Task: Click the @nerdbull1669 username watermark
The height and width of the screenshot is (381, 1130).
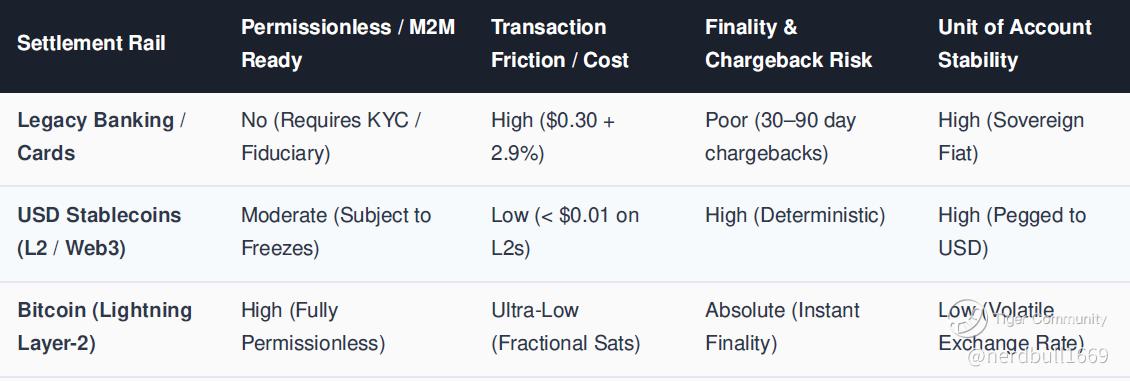Action: point(1038,357)
